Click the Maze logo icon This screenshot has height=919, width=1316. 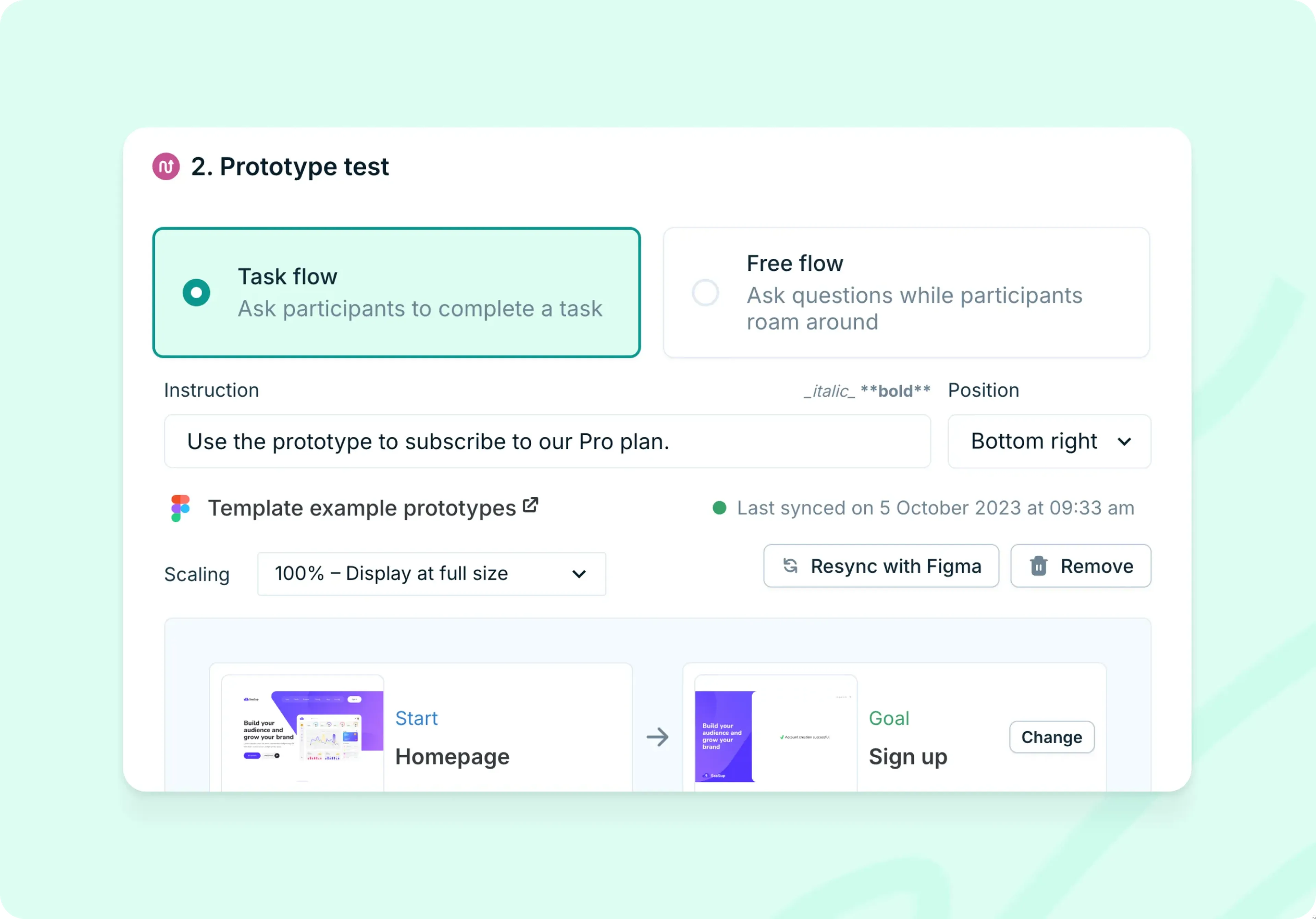click(166, 167)
